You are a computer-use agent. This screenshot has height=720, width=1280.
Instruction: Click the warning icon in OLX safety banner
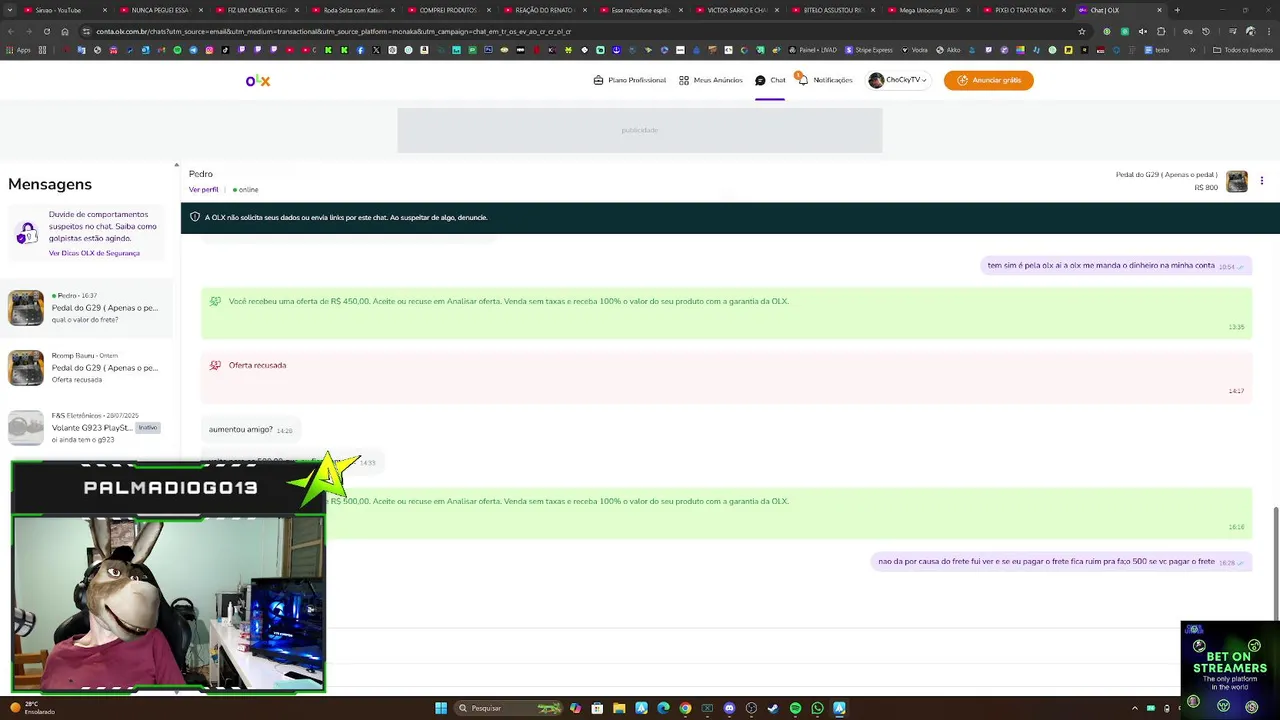pyautogui.click(x=195, y=217)
